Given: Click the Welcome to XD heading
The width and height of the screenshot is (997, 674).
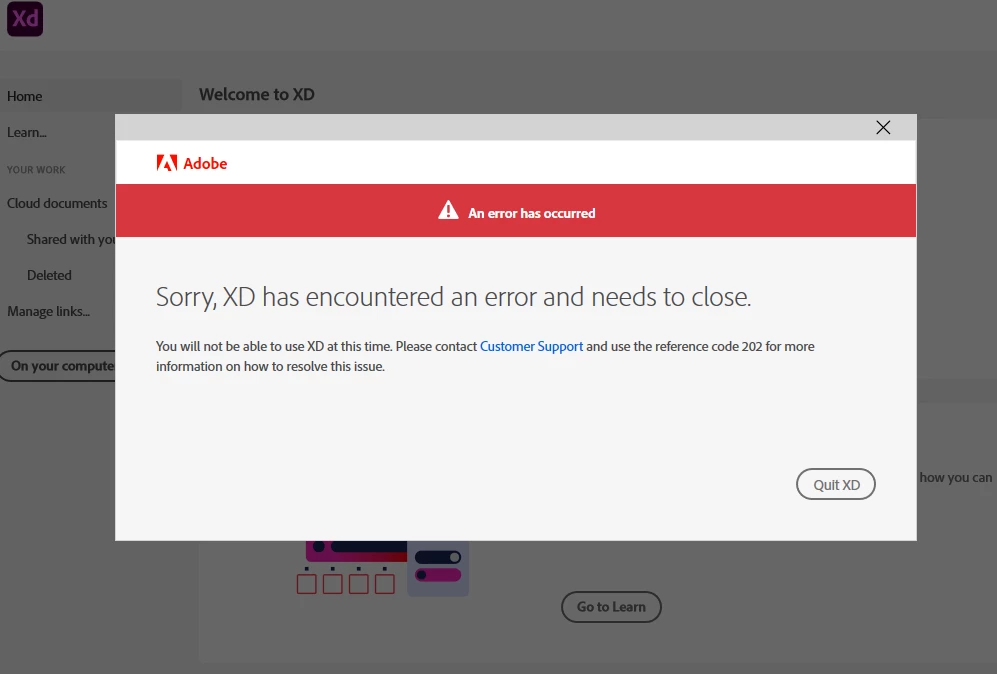Looking at the screenshot, I should 257,95.
